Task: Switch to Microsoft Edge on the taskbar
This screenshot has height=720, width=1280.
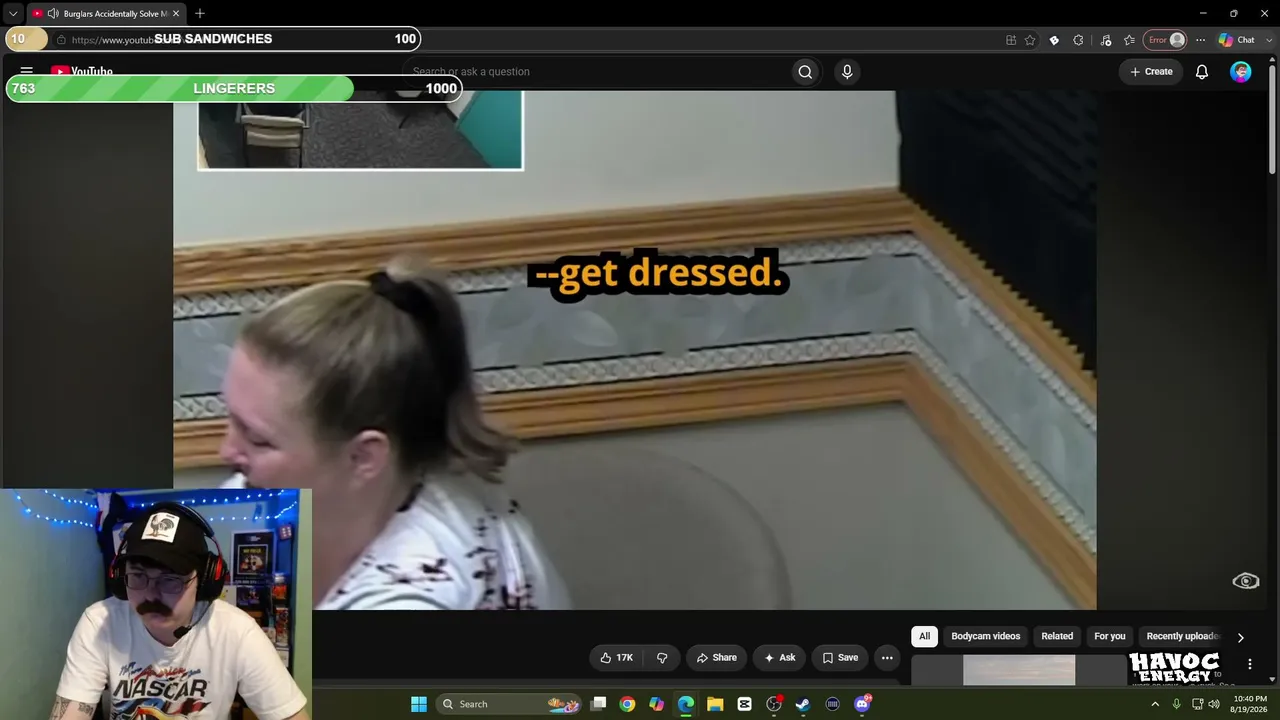Action: [x=686, y=704]
